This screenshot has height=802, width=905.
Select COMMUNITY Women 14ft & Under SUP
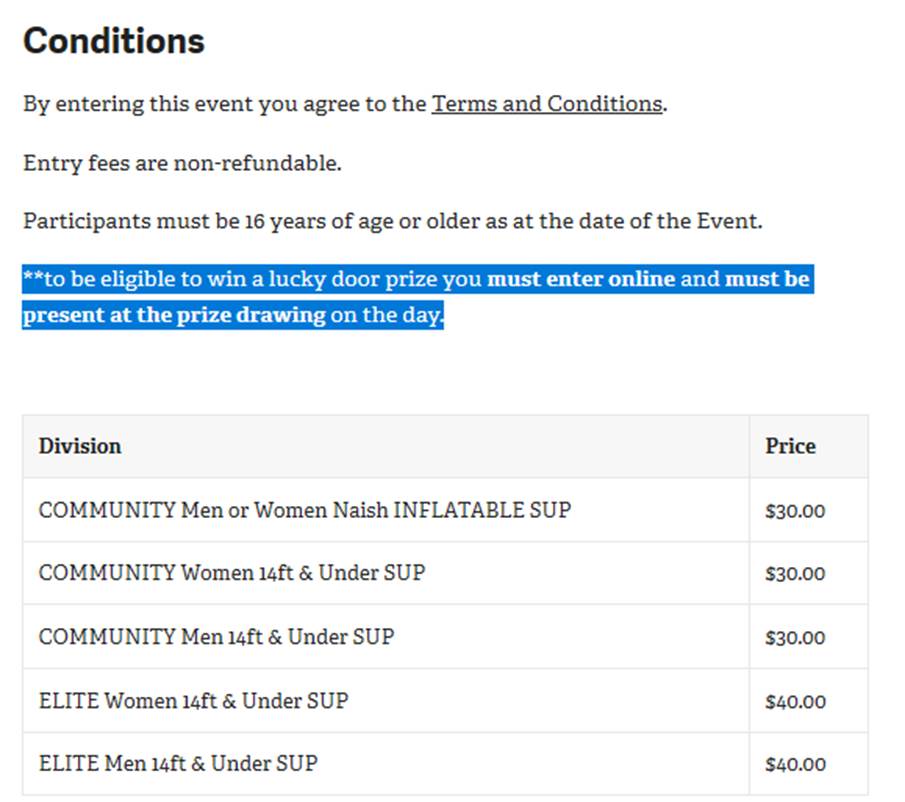pos(232,573)
